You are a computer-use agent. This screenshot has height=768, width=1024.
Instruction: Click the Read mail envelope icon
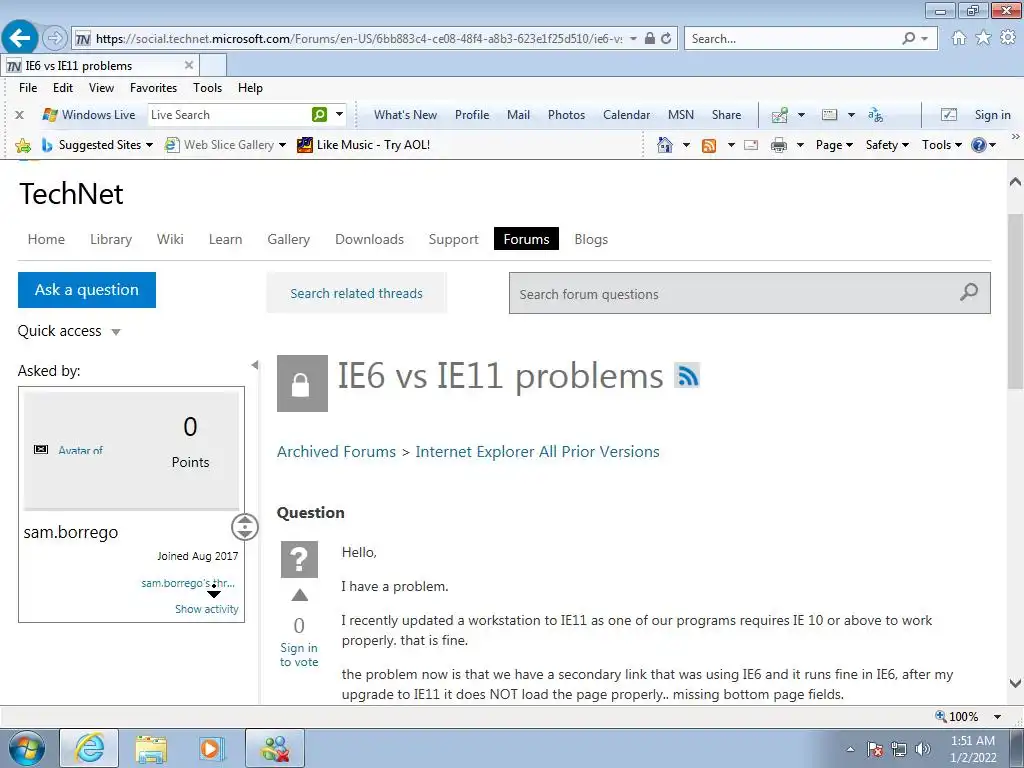coord(751,145)
